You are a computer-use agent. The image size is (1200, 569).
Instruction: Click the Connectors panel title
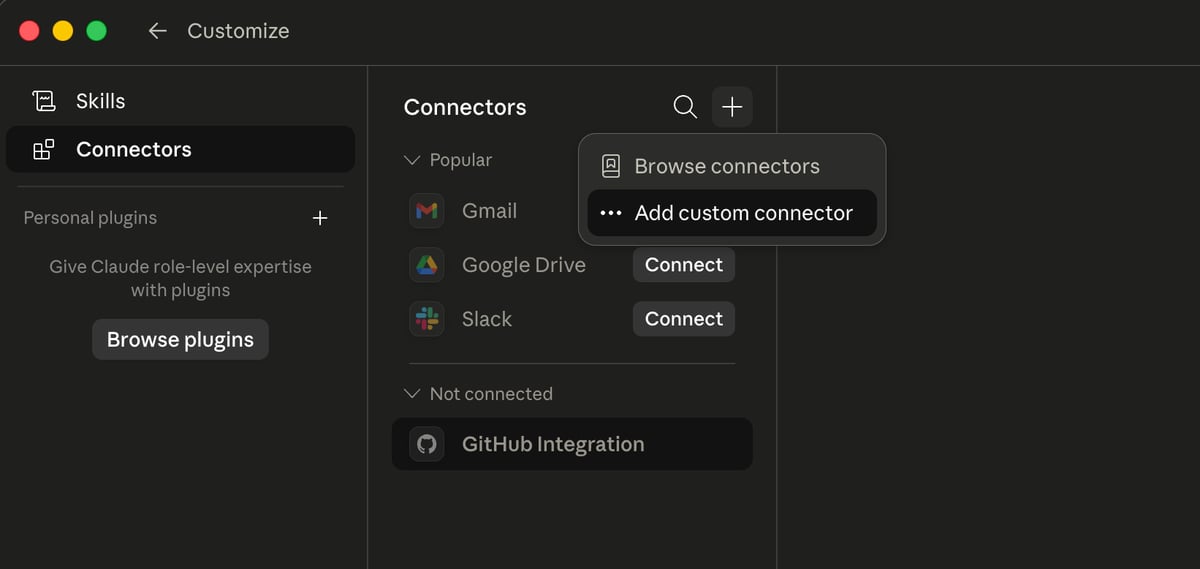[x=465, y=107]
